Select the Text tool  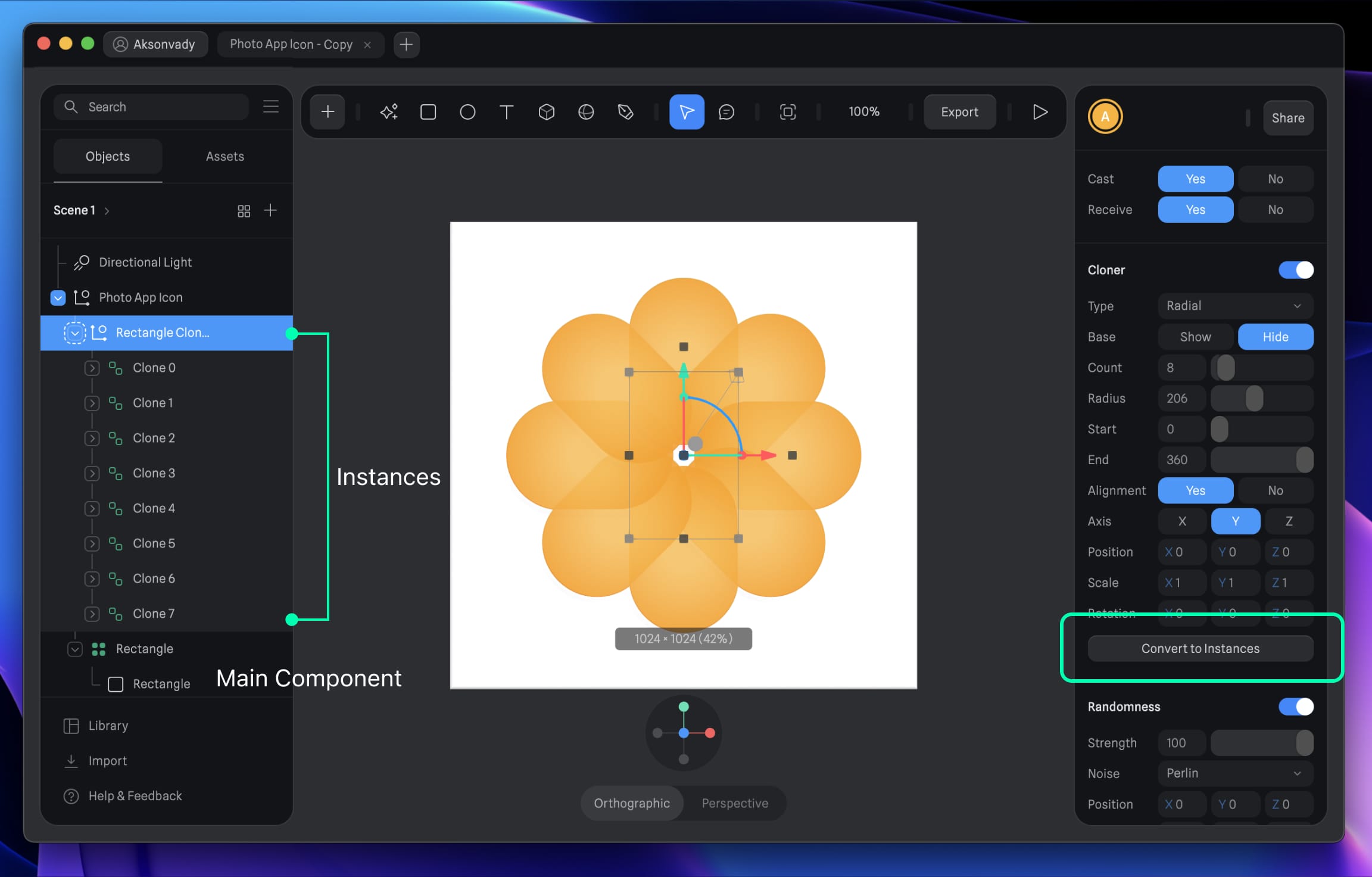(x=506, y=111)
